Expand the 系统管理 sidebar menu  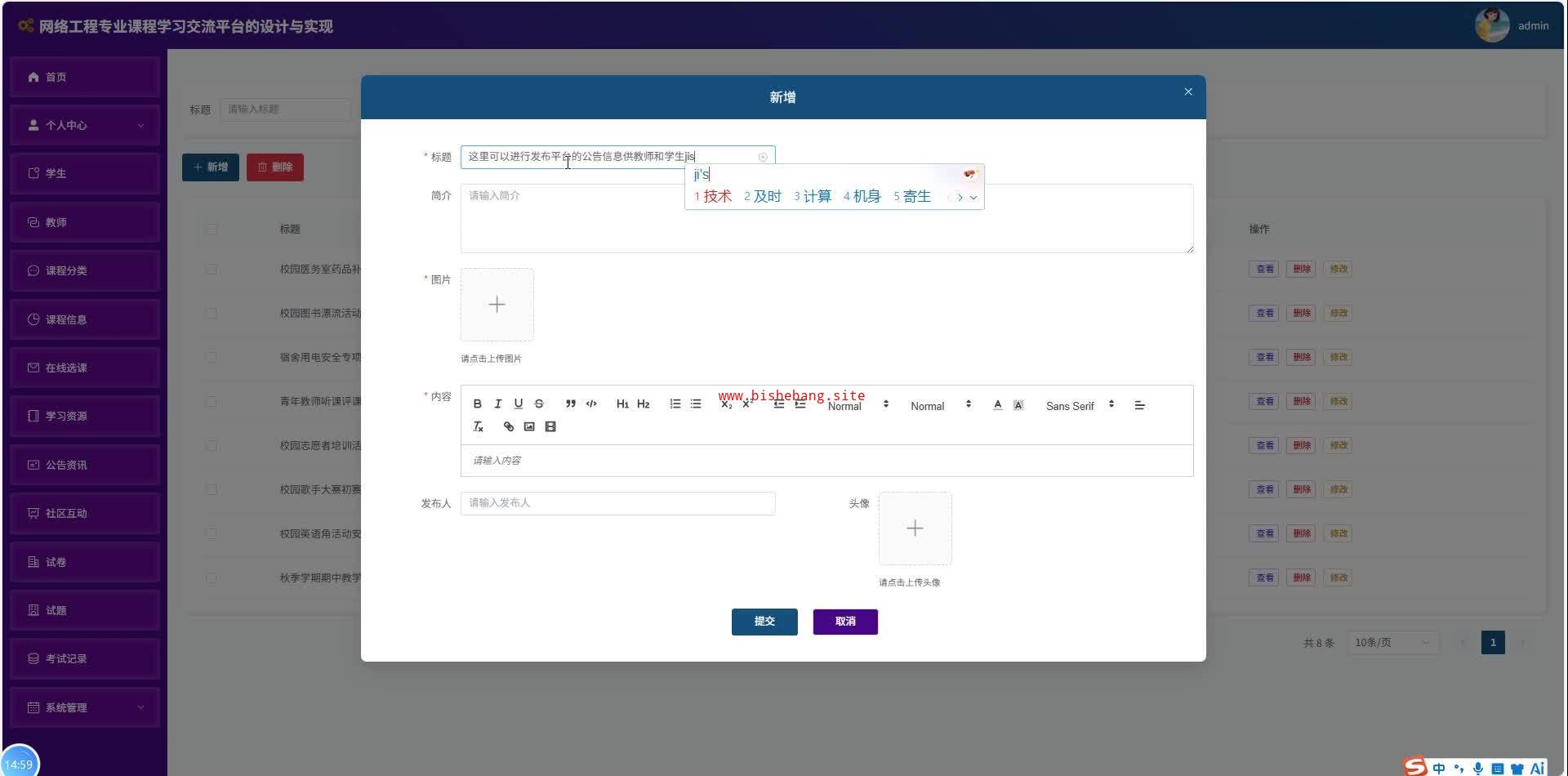(x=85, y=707)
